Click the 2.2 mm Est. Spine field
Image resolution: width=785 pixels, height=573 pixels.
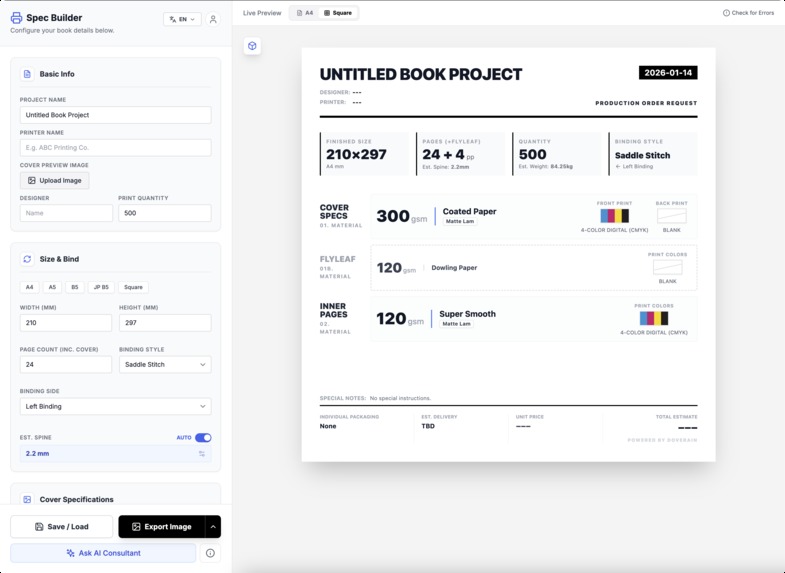[x=116, y=454]
